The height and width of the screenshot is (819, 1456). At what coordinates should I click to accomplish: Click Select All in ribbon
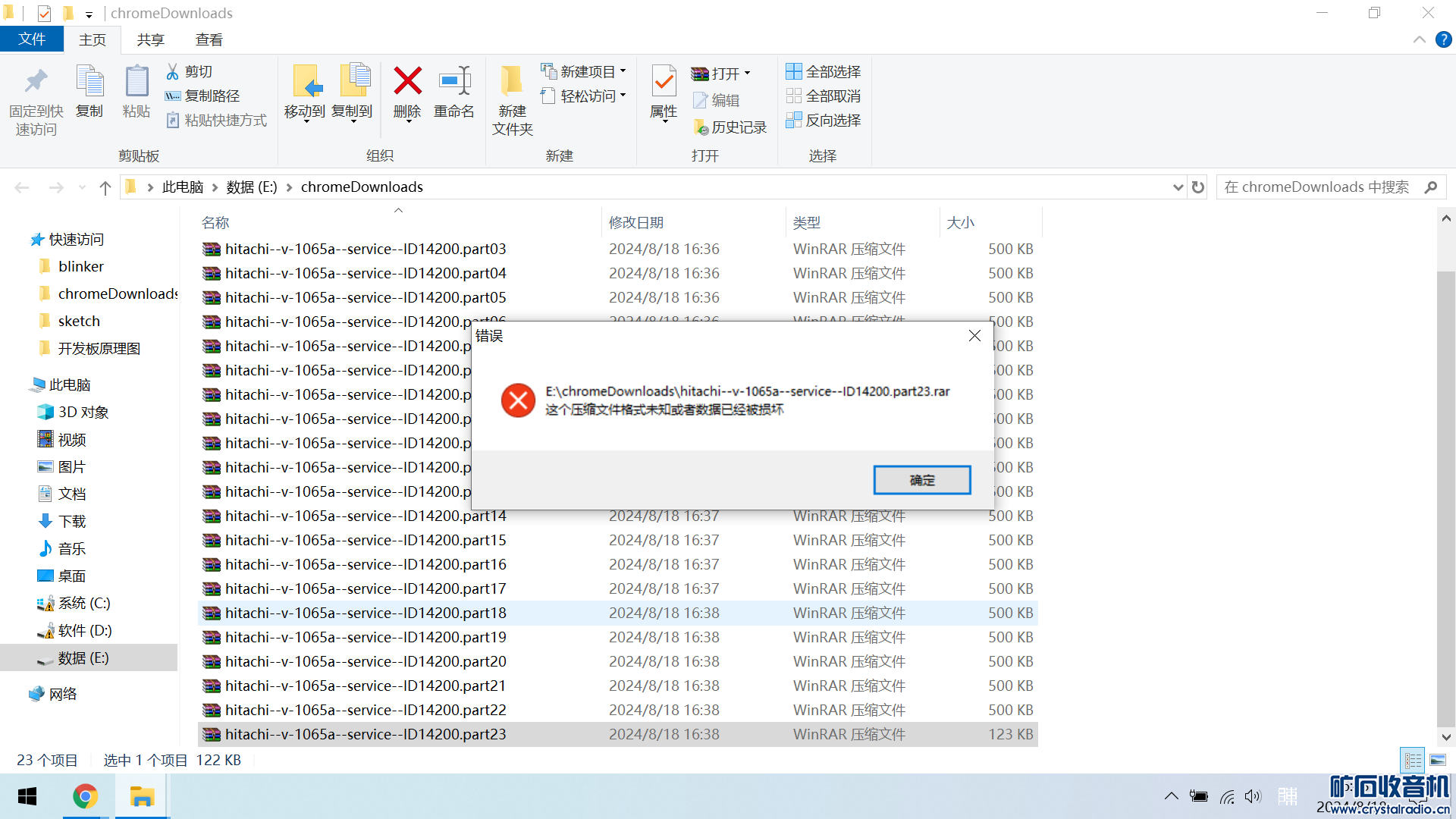[x=824, y=71]
